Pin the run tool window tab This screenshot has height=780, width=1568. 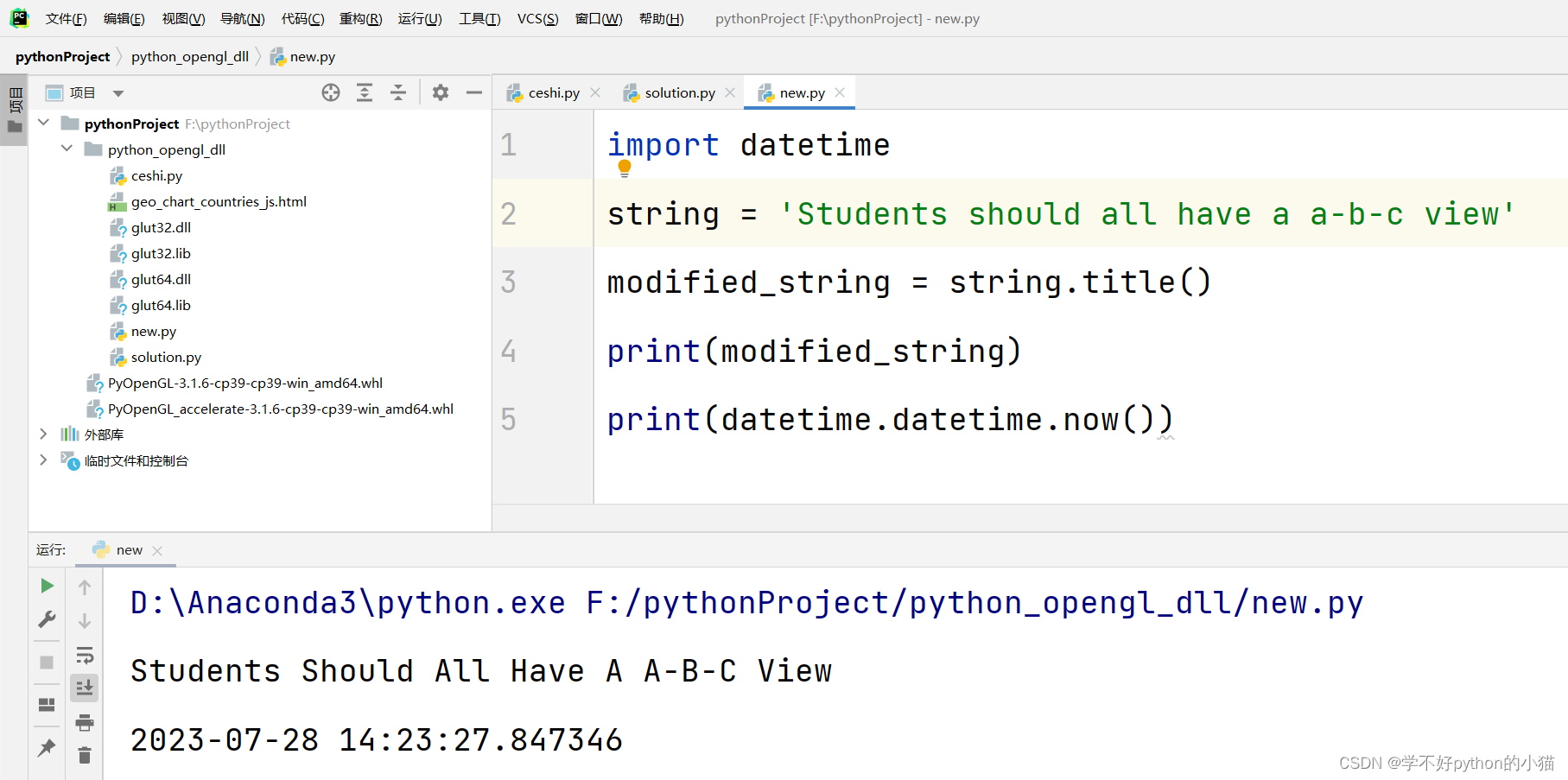47,747
